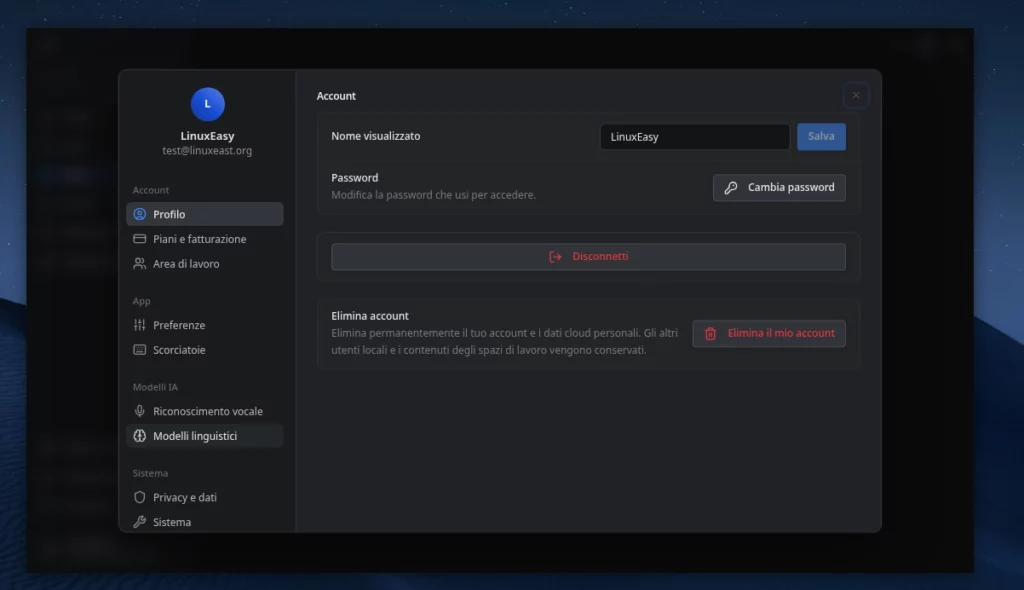Click the logout arrow icon
Image resolution: width=1024 pixels, height=590 pixels.
pyautogui.click(x=555, y=257)
